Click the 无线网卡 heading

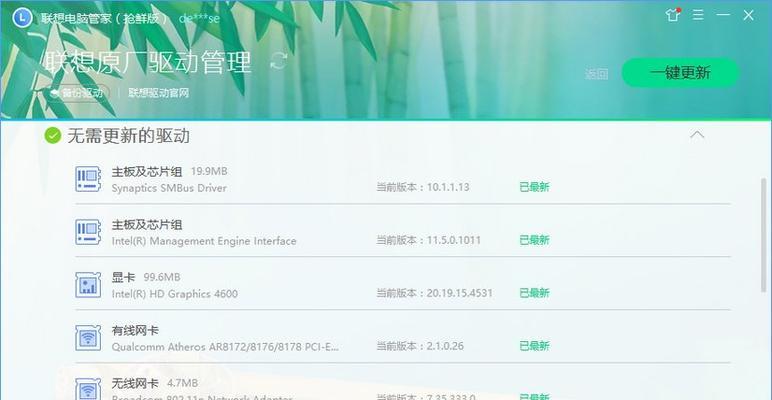click(x=135, y=383)
